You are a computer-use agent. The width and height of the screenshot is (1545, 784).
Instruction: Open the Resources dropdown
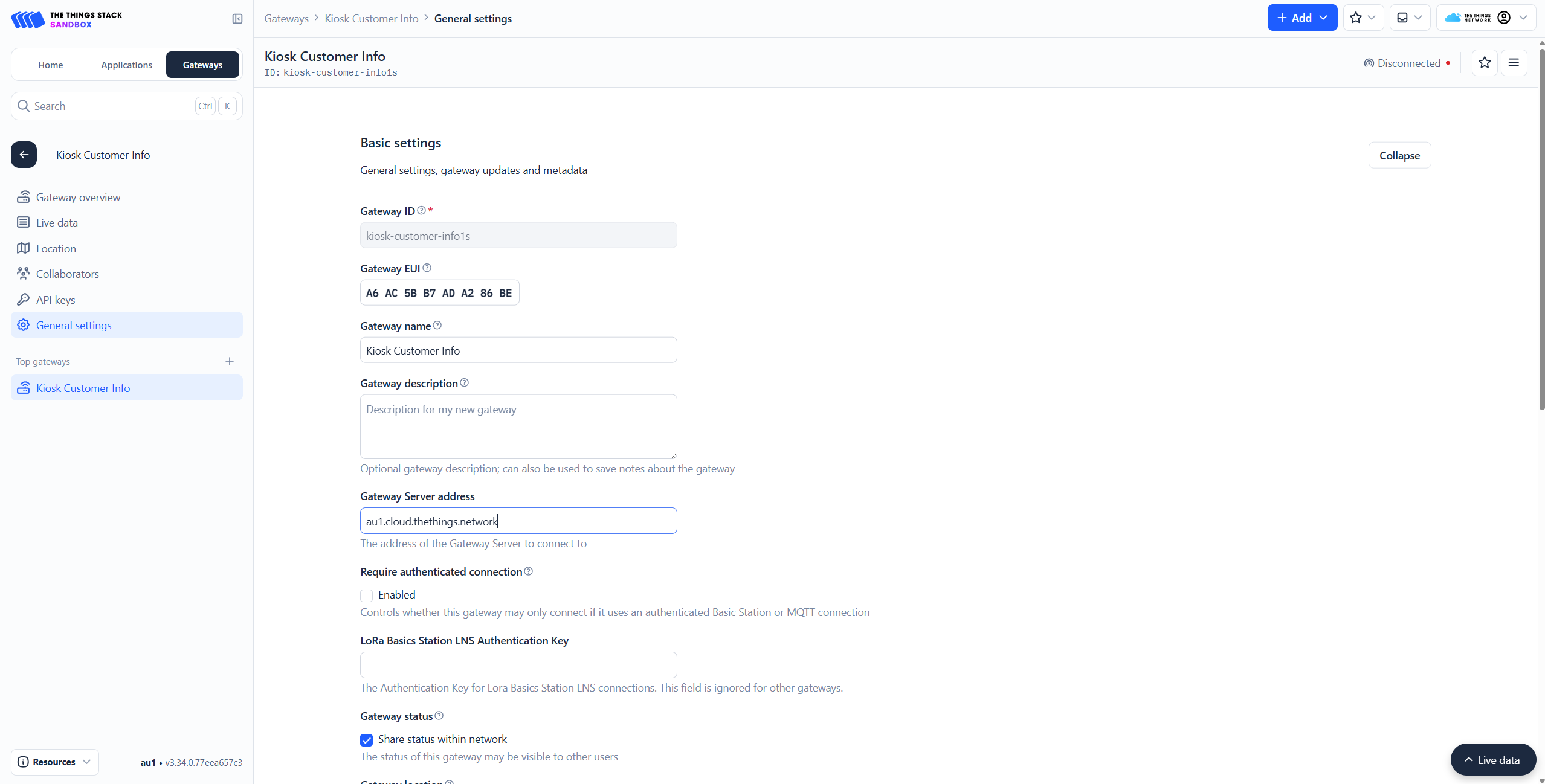(x=54, y=762)
